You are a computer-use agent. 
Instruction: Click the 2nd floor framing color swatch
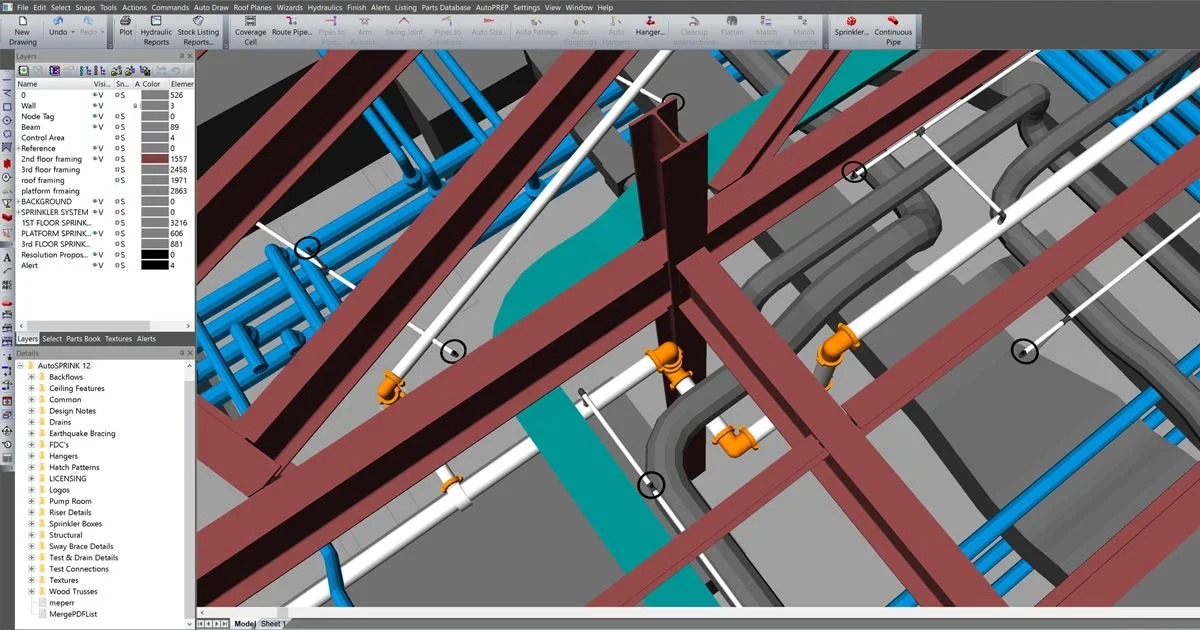(153, 159)
